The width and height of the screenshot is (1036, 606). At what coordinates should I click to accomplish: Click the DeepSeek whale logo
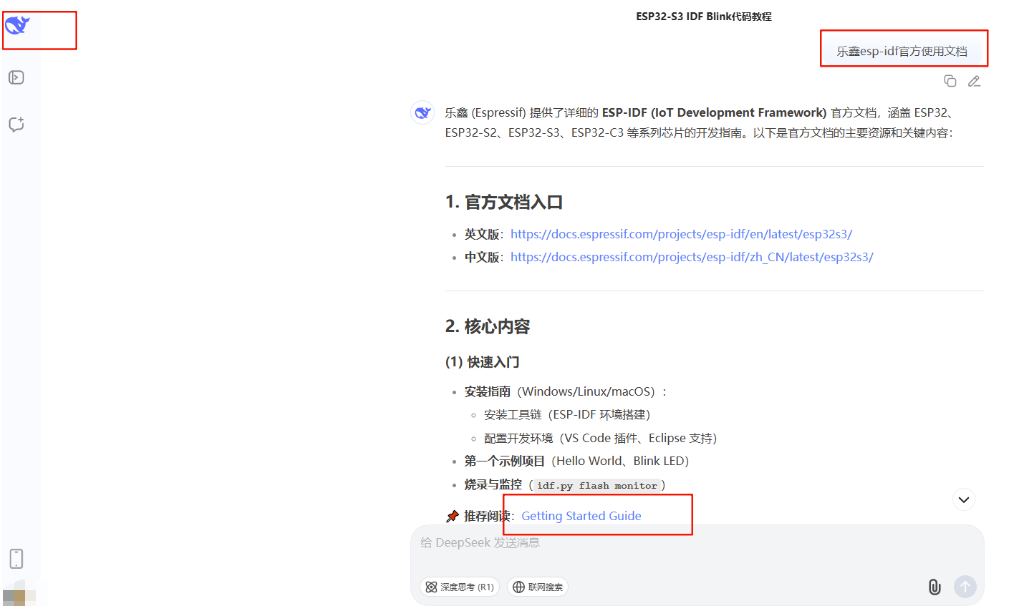(x=17, y=25)
